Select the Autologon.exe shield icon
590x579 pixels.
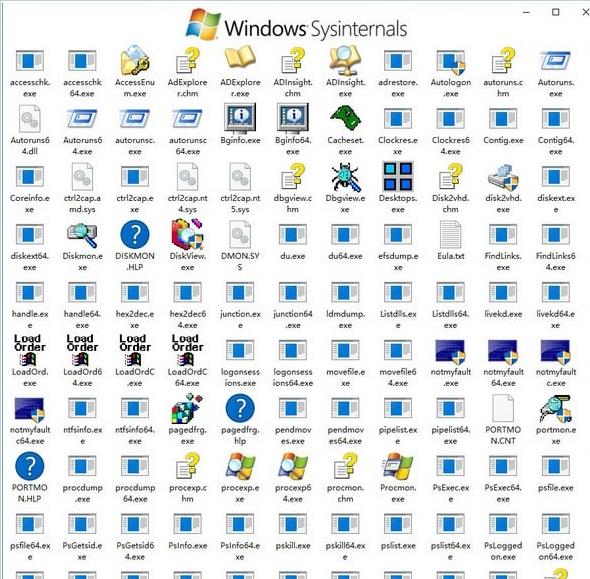coord(450,62)
